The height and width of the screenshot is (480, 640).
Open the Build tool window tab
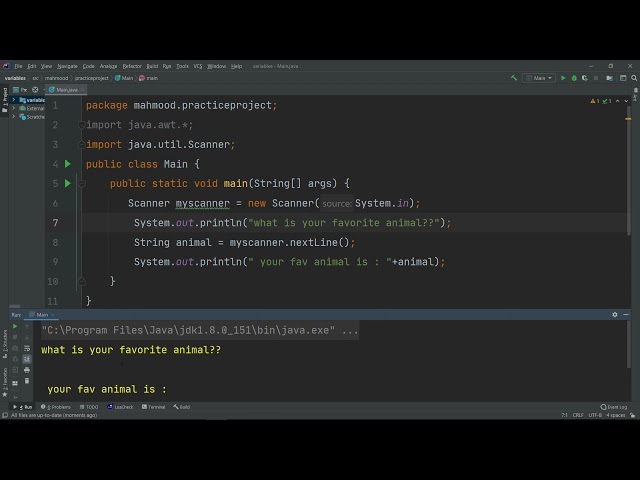pyautogui.click(x=182, y=407)
